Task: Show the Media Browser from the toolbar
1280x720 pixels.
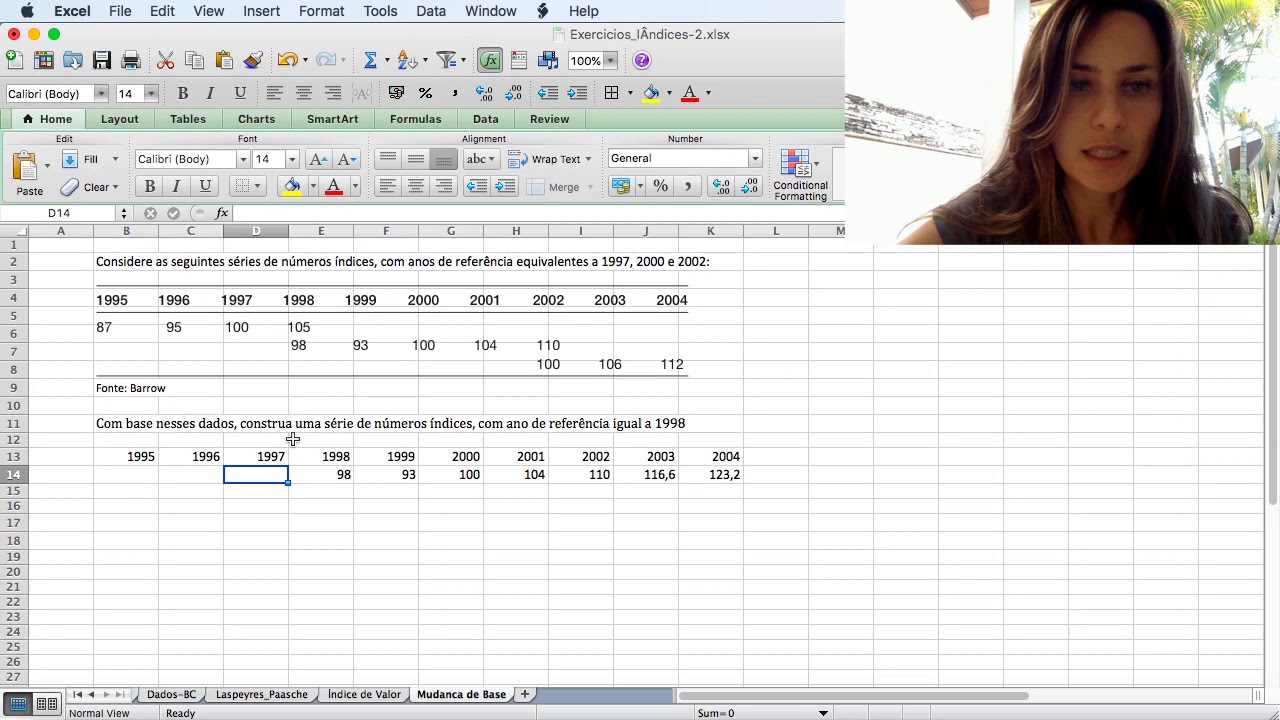Action: click(548, 61)
